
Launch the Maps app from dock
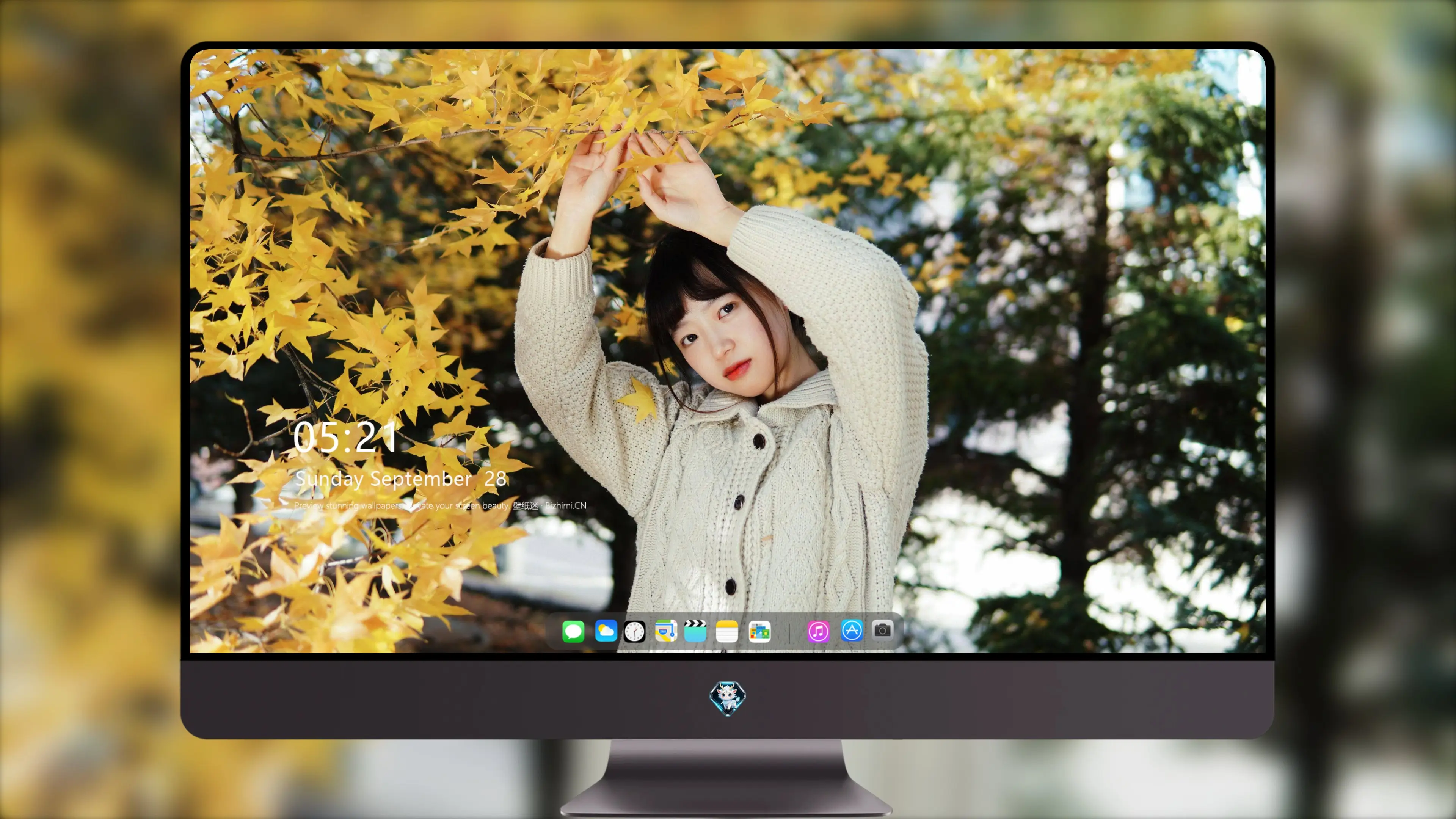(666, 631)
